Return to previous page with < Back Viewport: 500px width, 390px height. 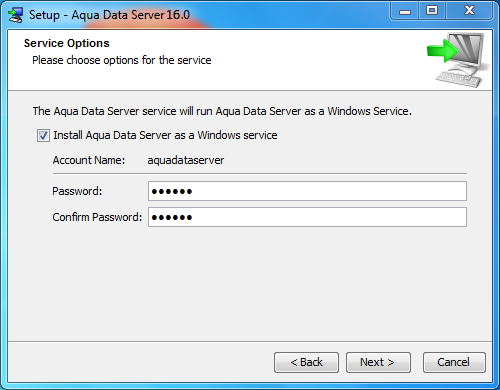(306, 362)
